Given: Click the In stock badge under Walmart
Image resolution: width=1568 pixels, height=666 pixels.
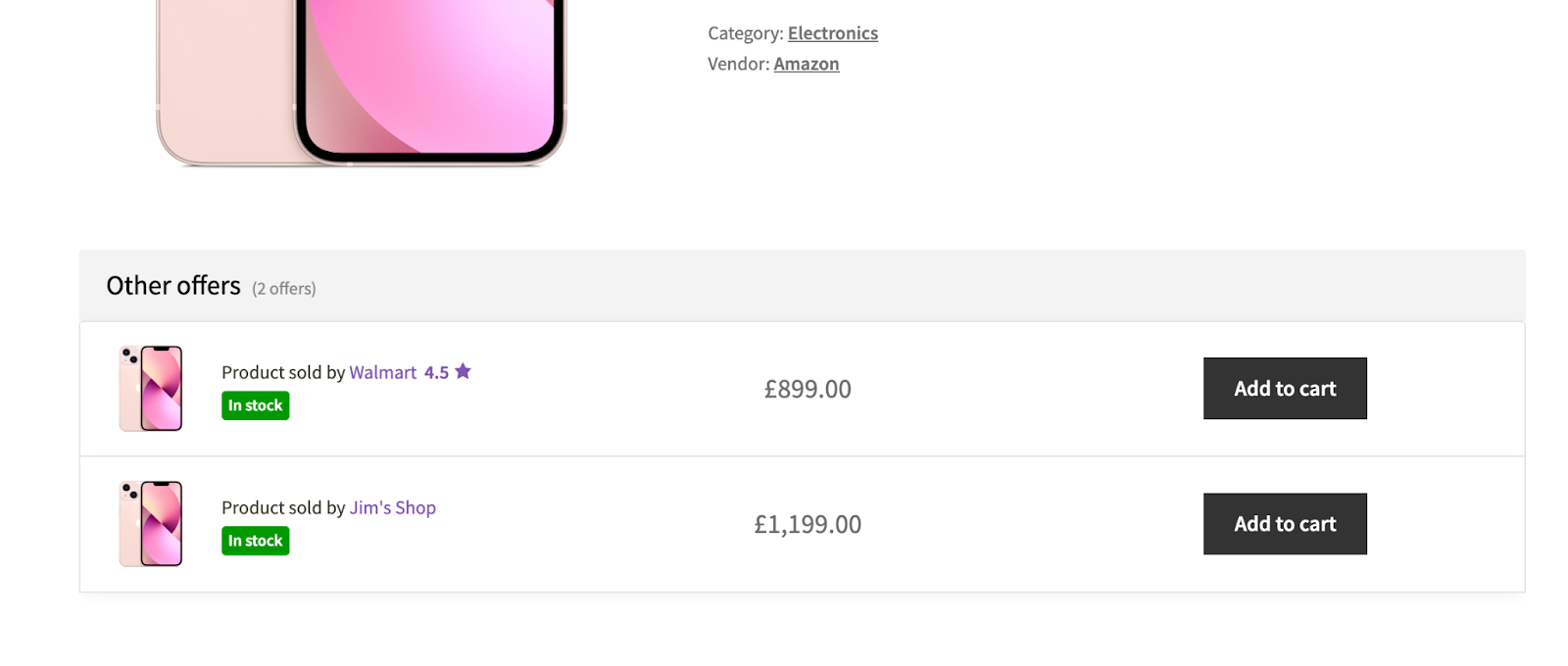Looking at the screenshot, I should coord(255,405).
